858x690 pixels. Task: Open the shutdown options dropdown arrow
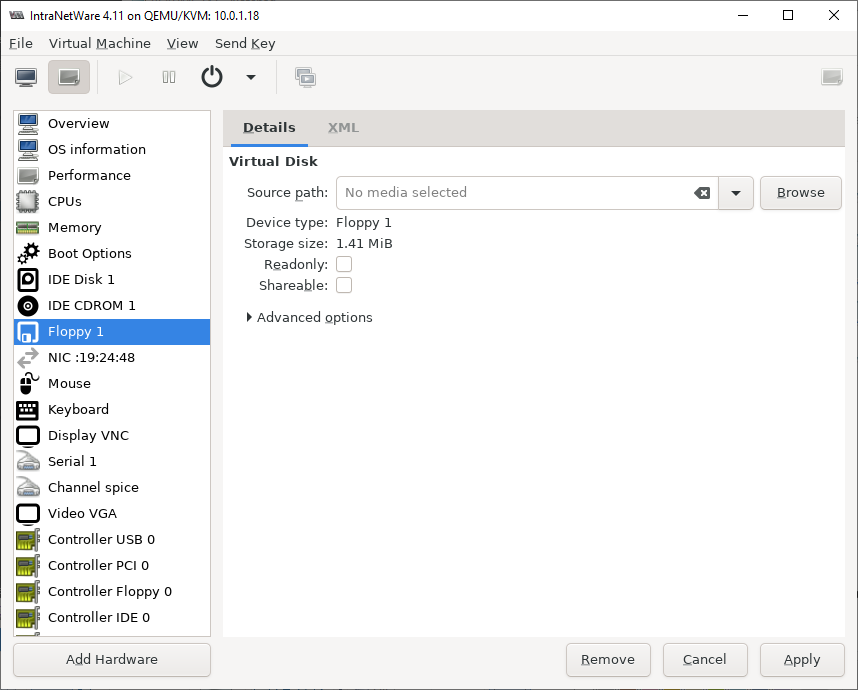tap(250, 77)
